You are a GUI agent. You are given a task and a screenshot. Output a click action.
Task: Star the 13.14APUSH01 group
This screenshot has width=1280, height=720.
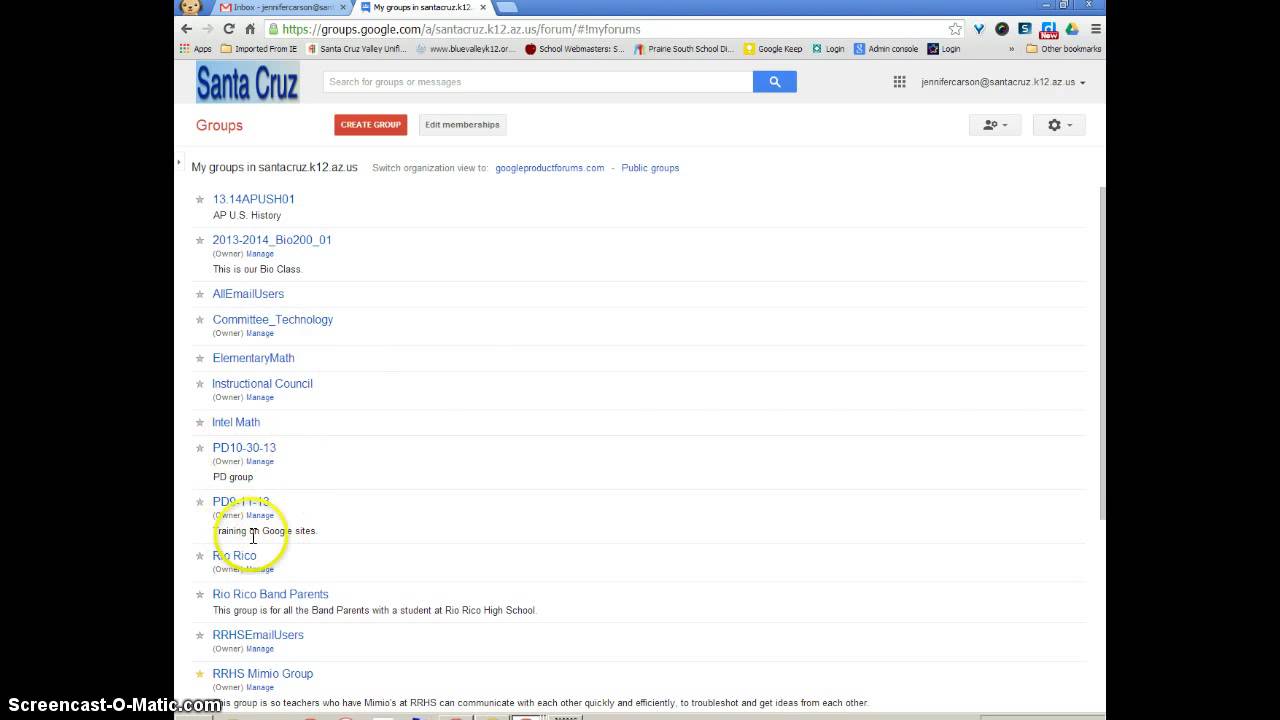(199, 199)
